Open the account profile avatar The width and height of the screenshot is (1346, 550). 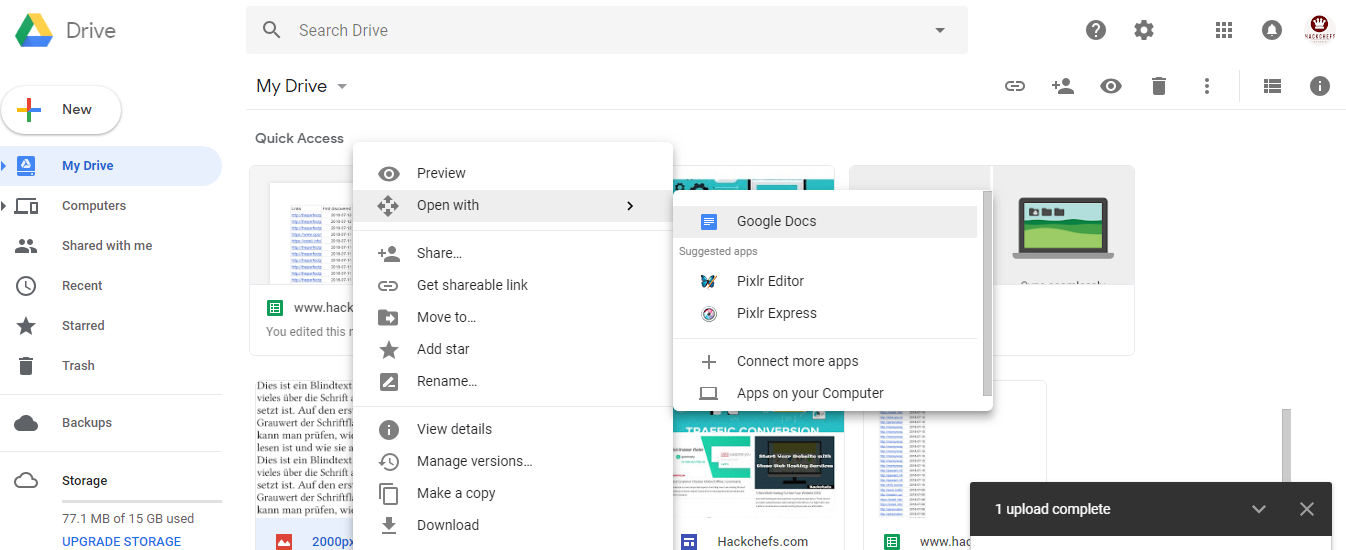tap(1320, 30)
